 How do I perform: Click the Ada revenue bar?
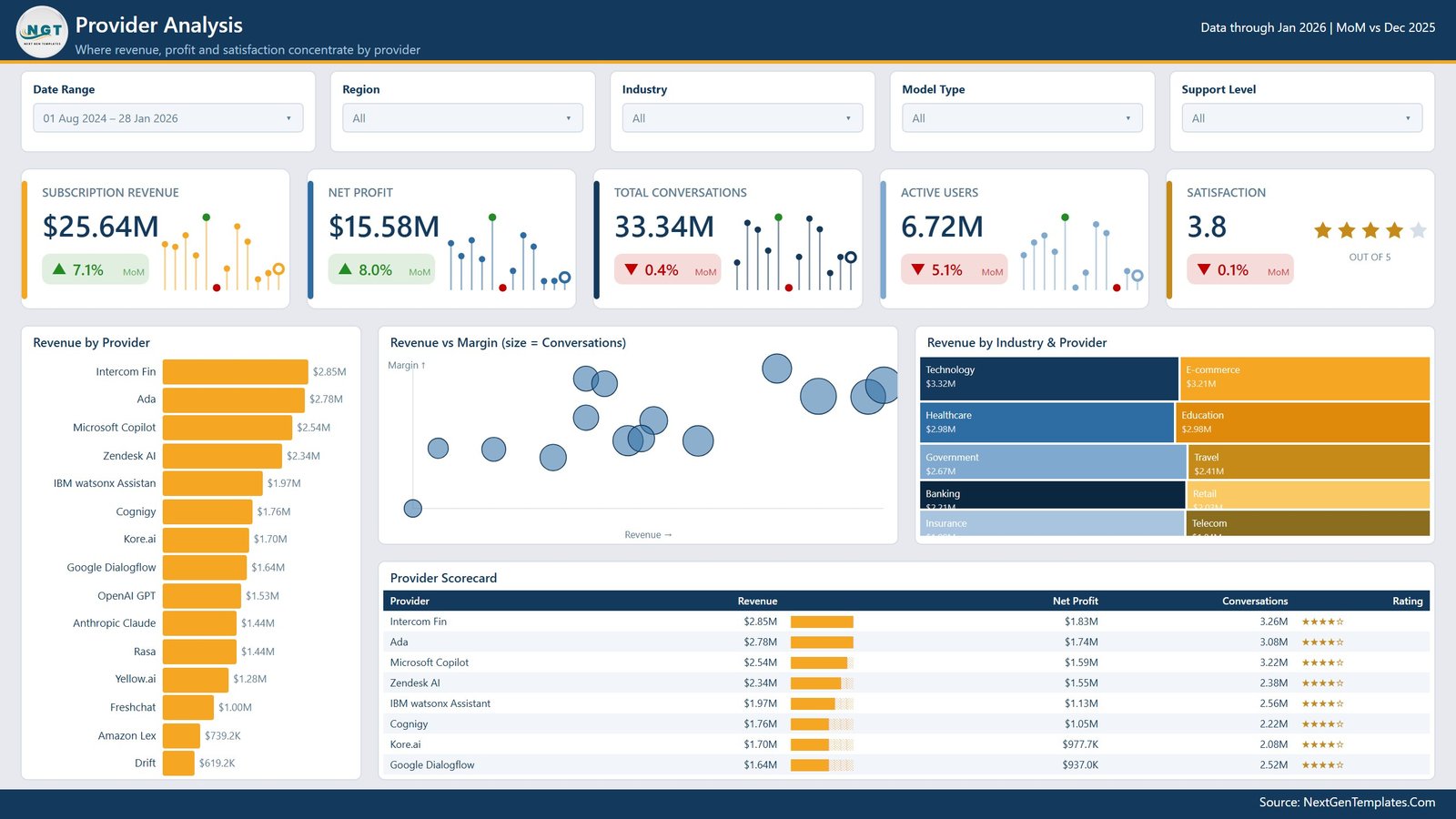(234, 399)
